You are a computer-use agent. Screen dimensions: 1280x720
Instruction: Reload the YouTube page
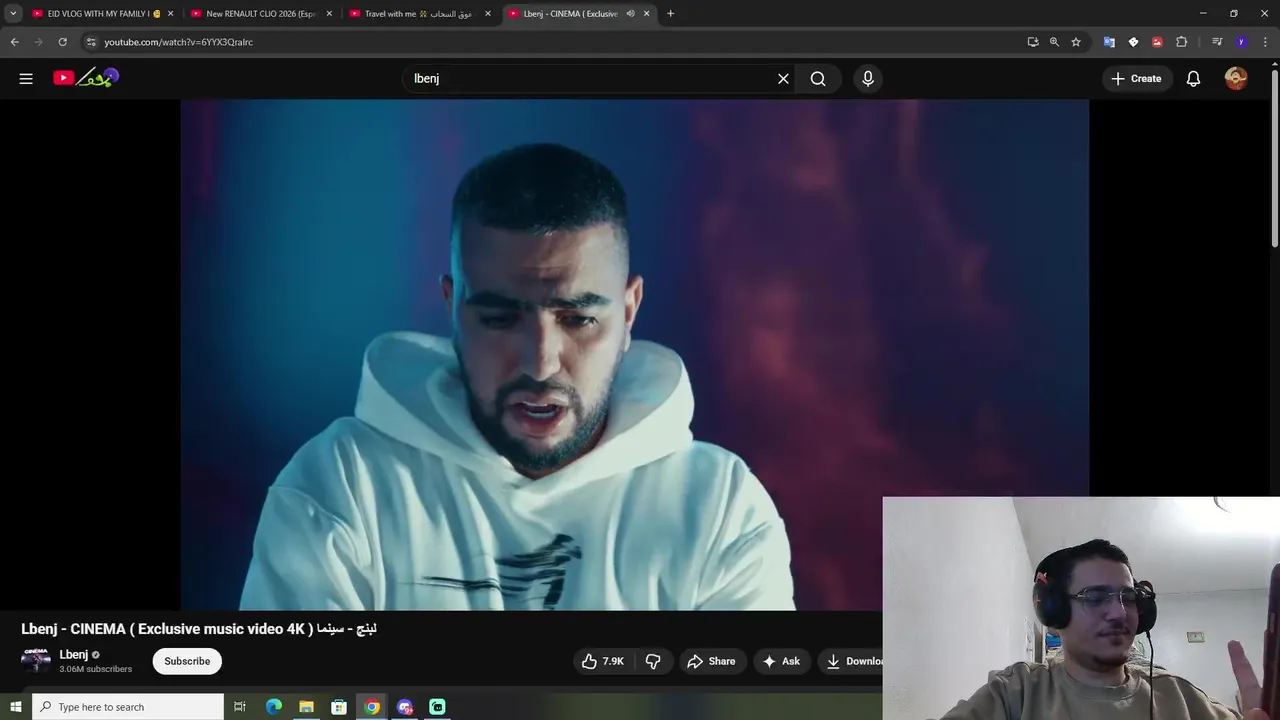point(62,42)
